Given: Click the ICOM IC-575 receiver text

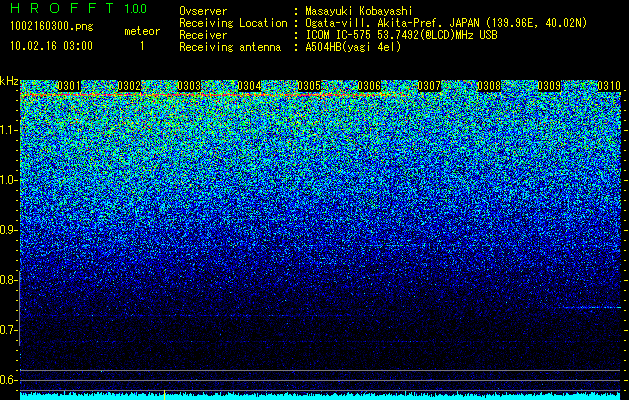Looking at the screenshot, I should click(x=401, y=35).
